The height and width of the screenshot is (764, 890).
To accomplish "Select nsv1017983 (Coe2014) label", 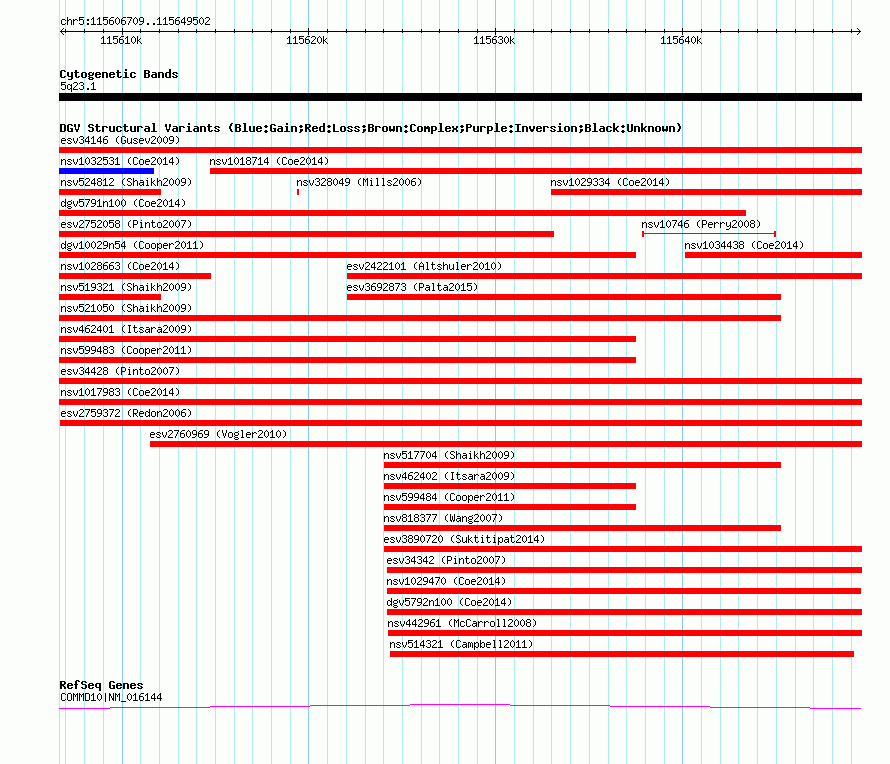I will click(120, 392).
